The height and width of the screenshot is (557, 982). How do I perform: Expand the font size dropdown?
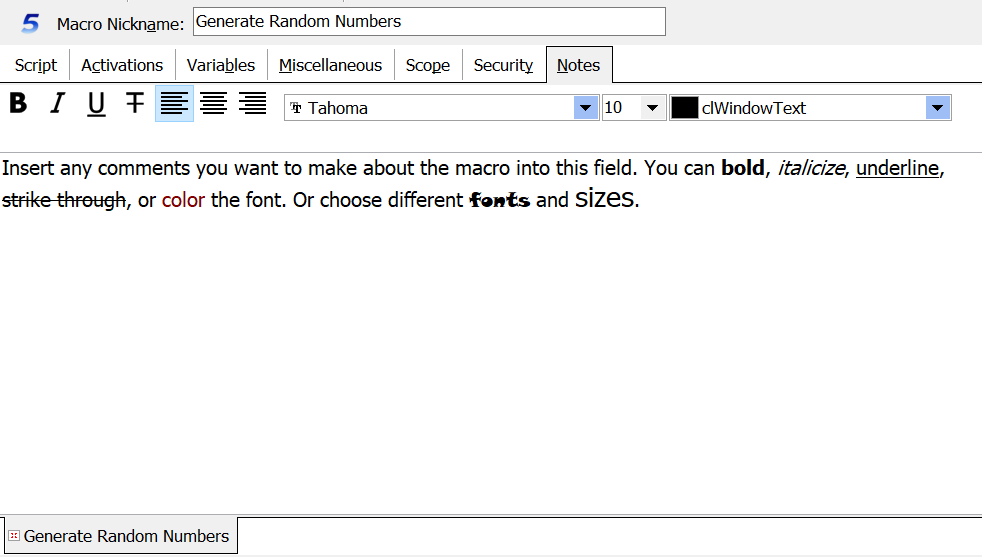[653, 108]
